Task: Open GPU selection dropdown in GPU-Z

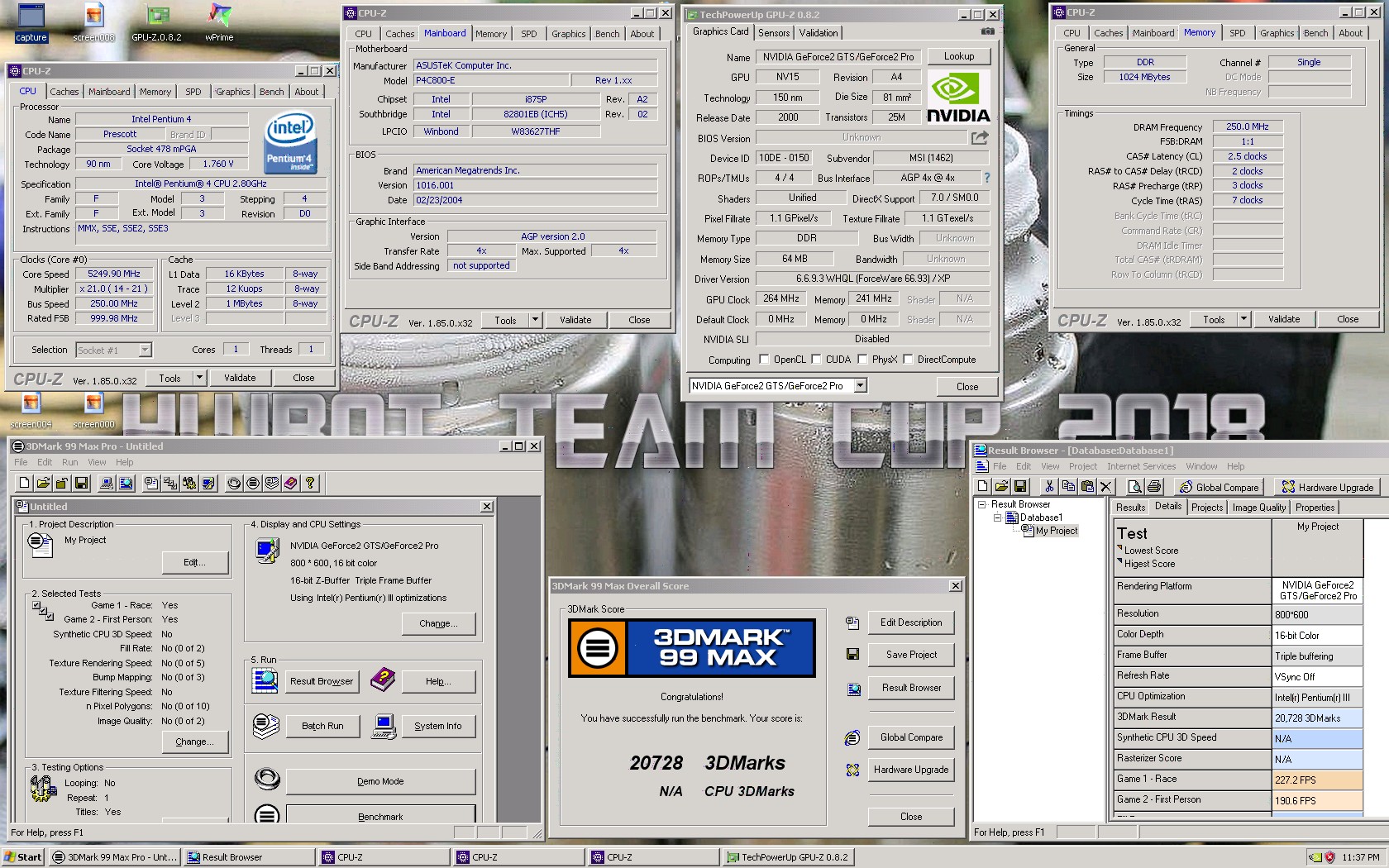Action: coord(860,386)
